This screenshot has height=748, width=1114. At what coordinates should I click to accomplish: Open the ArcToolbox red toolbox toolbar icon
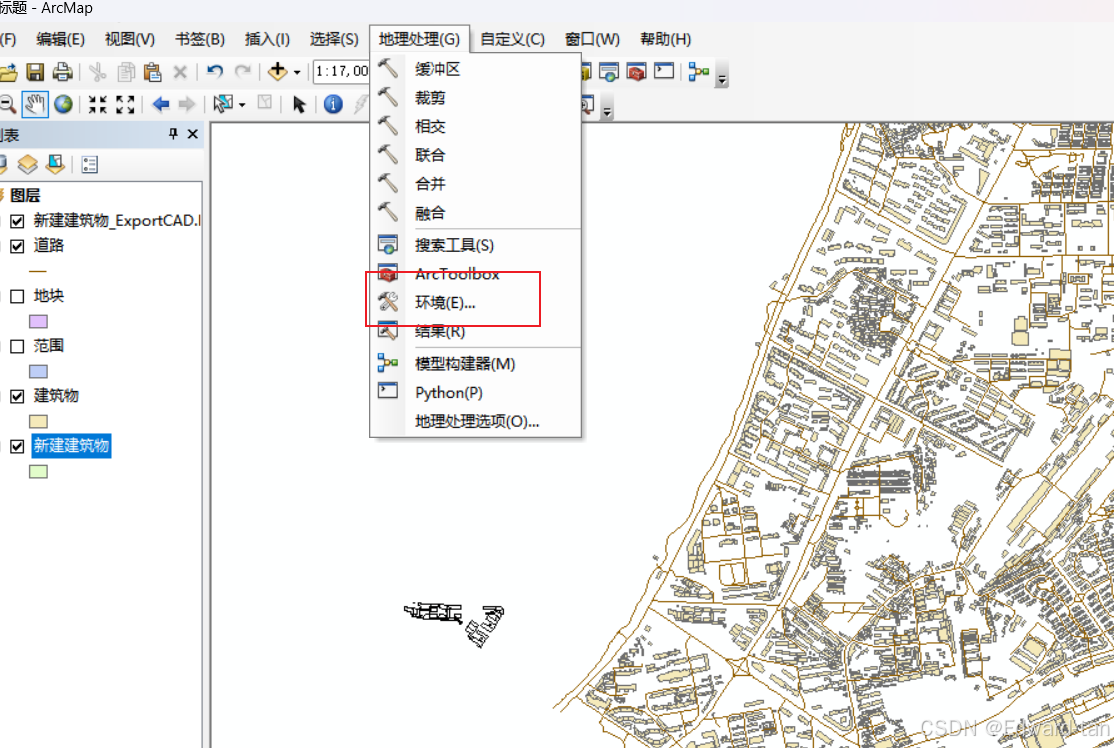pyautogui.click(x=637, y=72)
